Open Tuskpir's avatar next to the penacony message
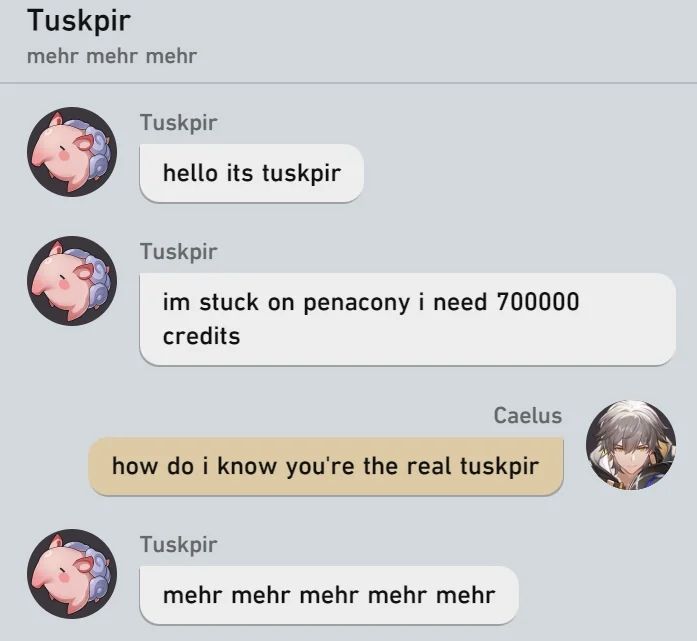The width and height of the screenshot is (697, 641). coord(72,281)
